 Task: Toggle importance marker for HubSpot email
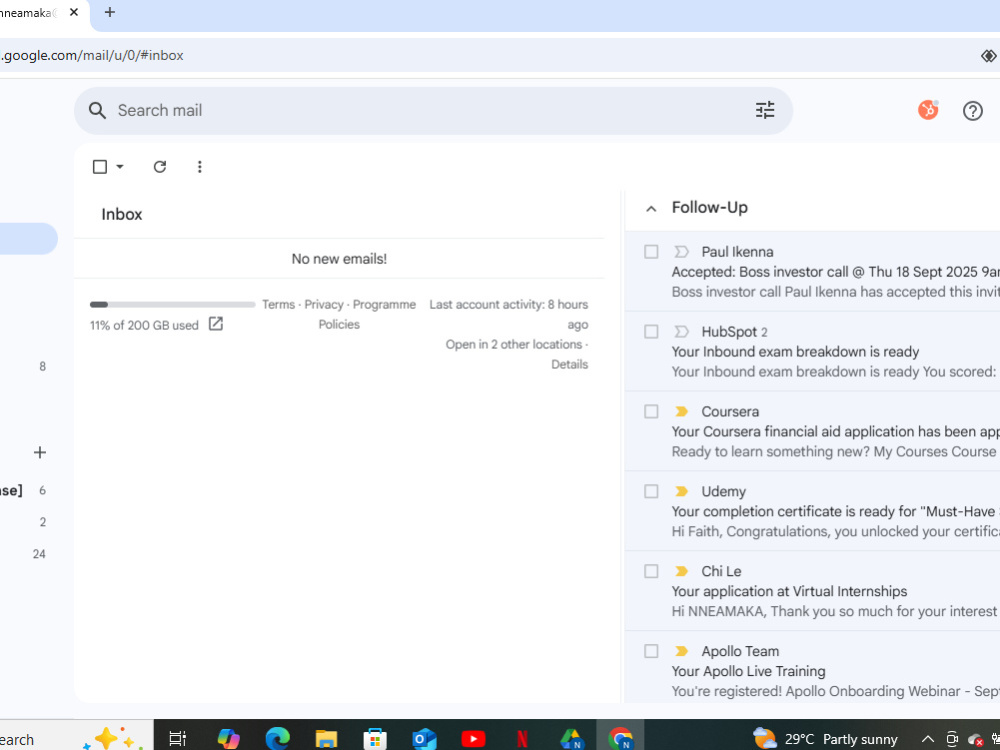coord(681,332)
